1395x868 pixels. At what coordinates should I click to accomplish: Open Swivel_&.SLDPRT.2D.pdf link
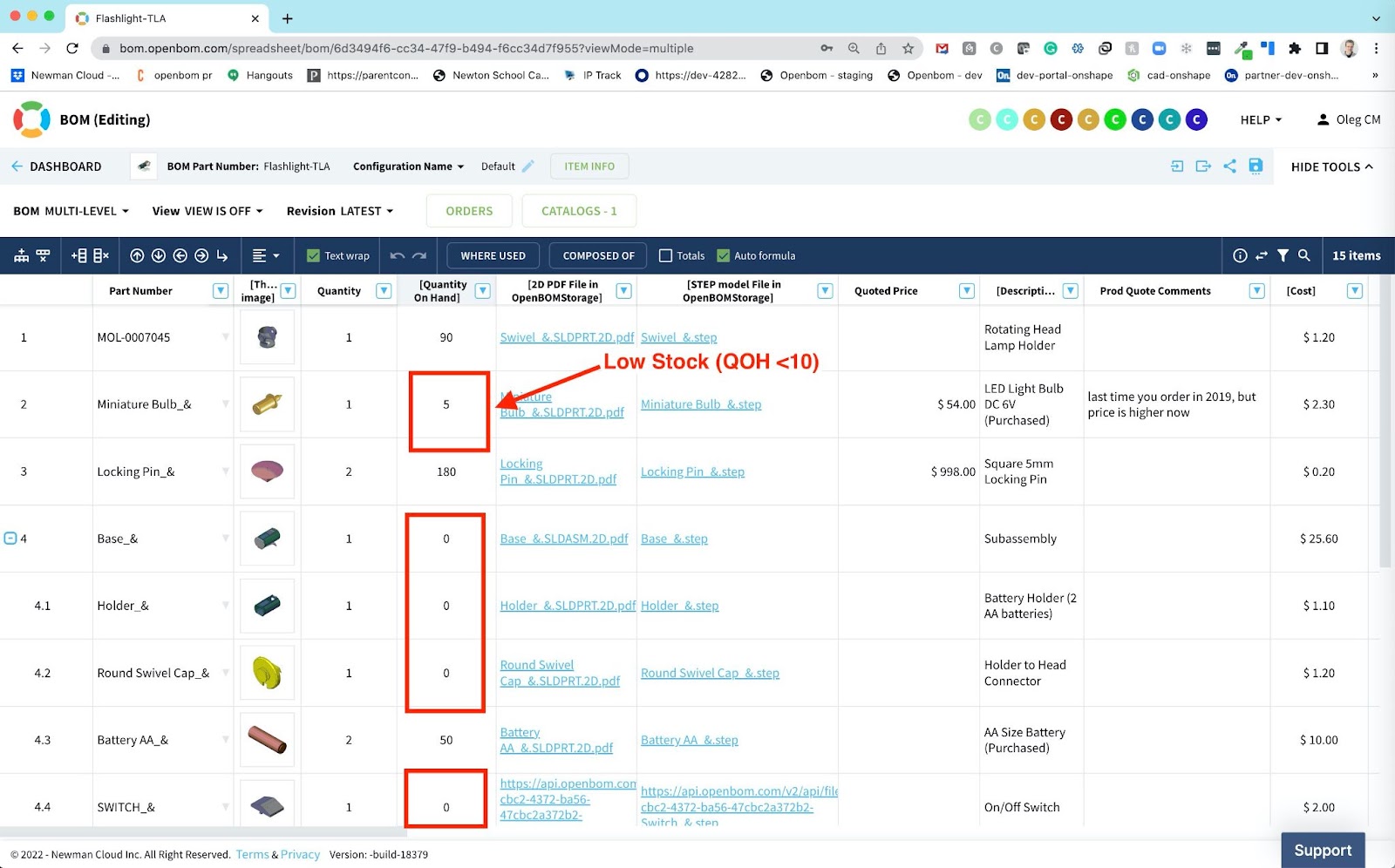568,337
